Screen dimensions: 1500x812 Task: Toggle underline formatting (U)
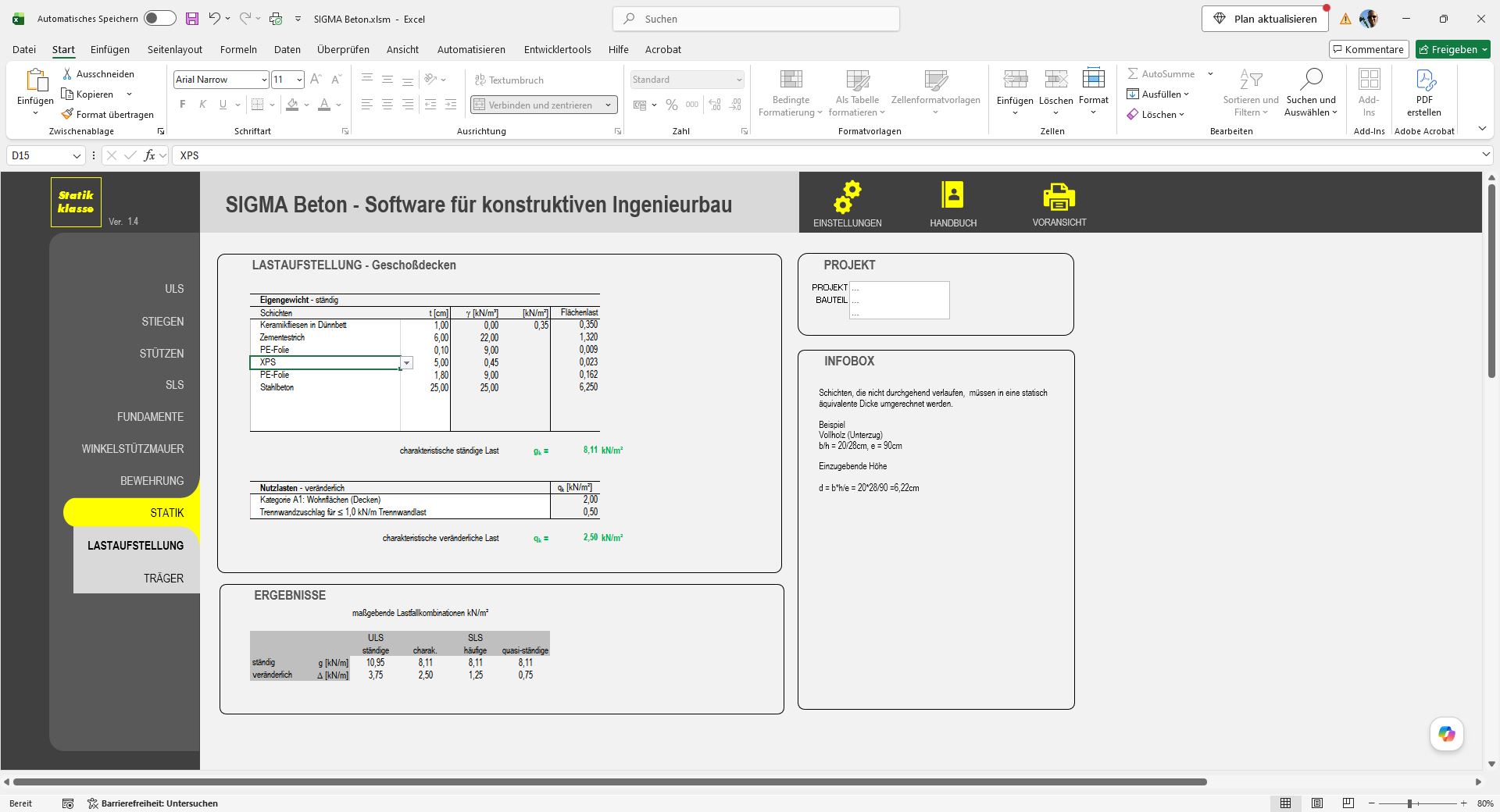223,105
